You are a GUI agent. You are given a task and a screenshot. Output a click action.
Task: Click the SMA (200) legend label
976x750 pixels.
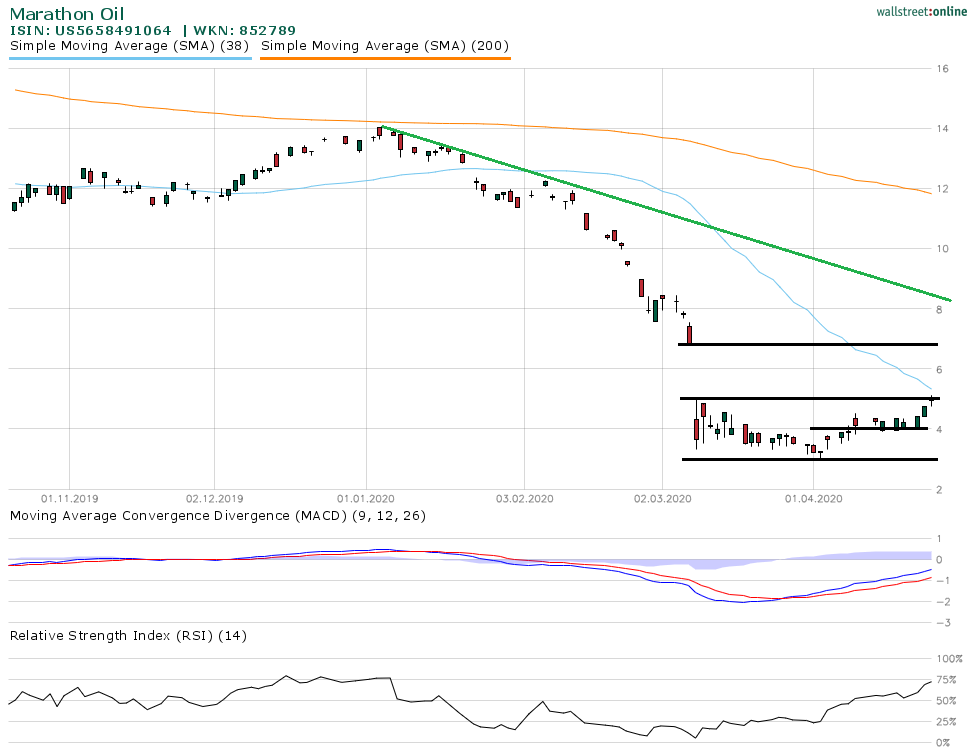point(384,46)
